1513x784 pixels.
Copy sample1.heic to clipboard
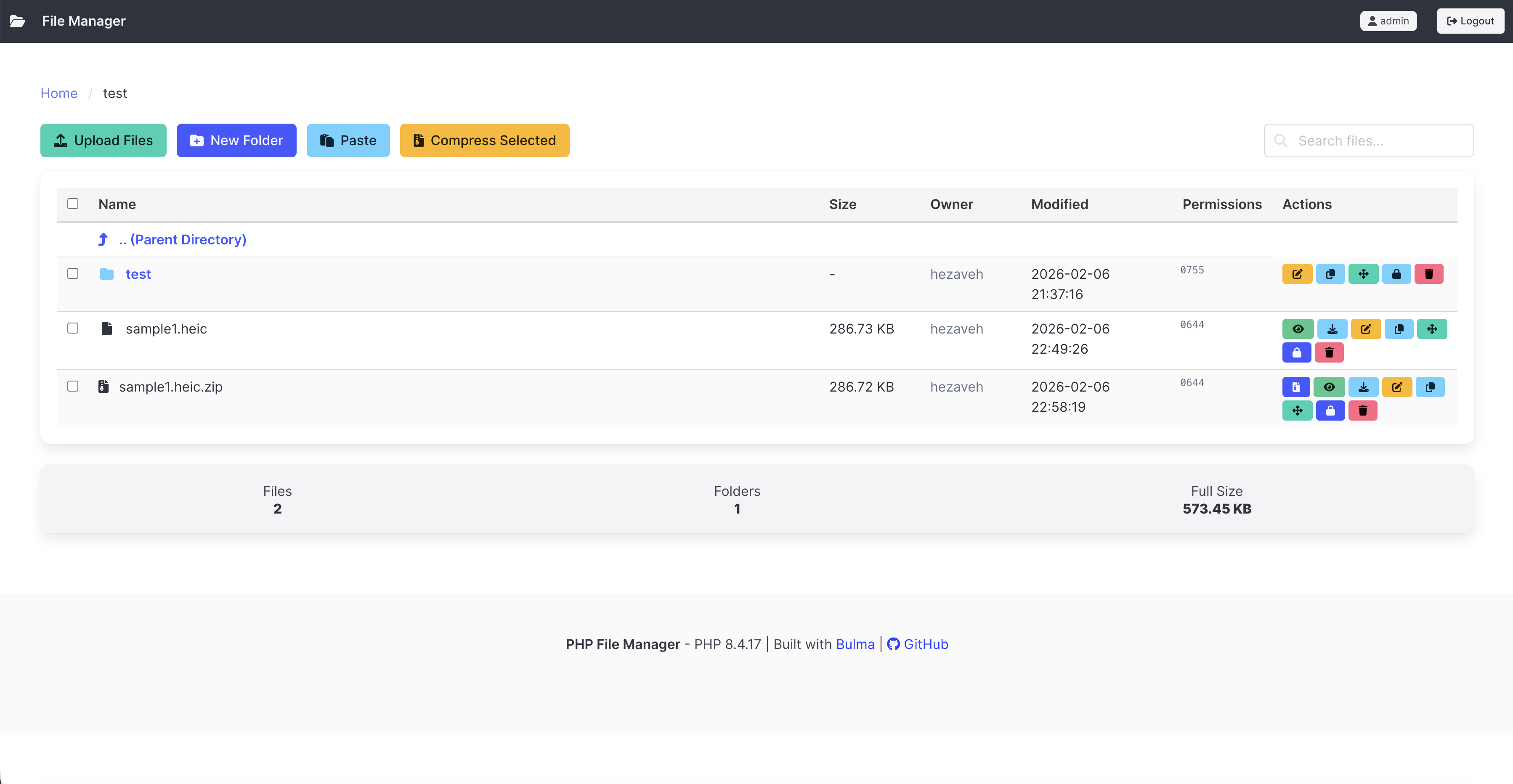pyautogui.click(x=1399, y=328)
